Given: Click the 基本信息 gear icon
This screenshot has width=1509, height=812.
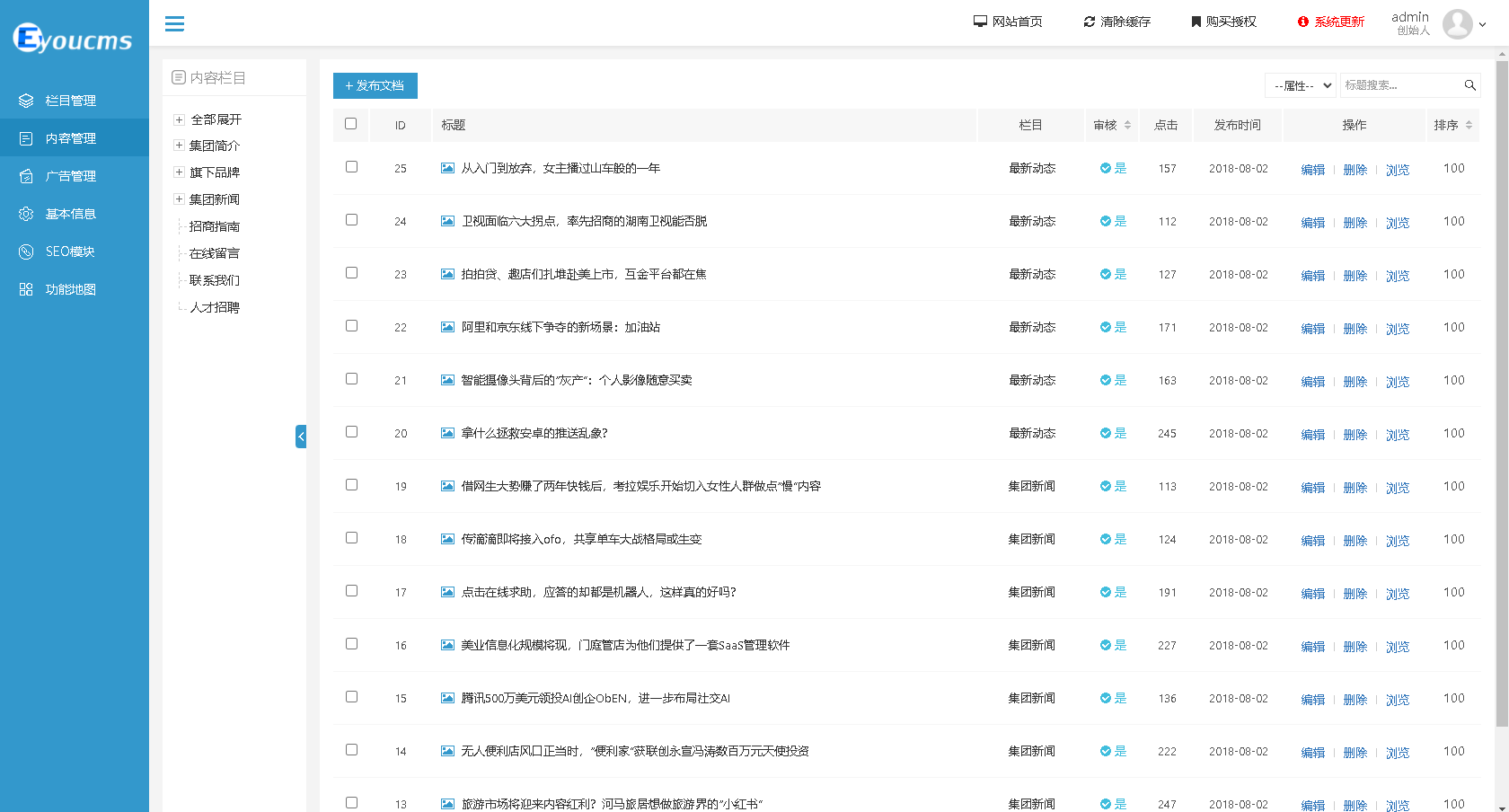Looking at the screenshot, I should tap(26, 214).
